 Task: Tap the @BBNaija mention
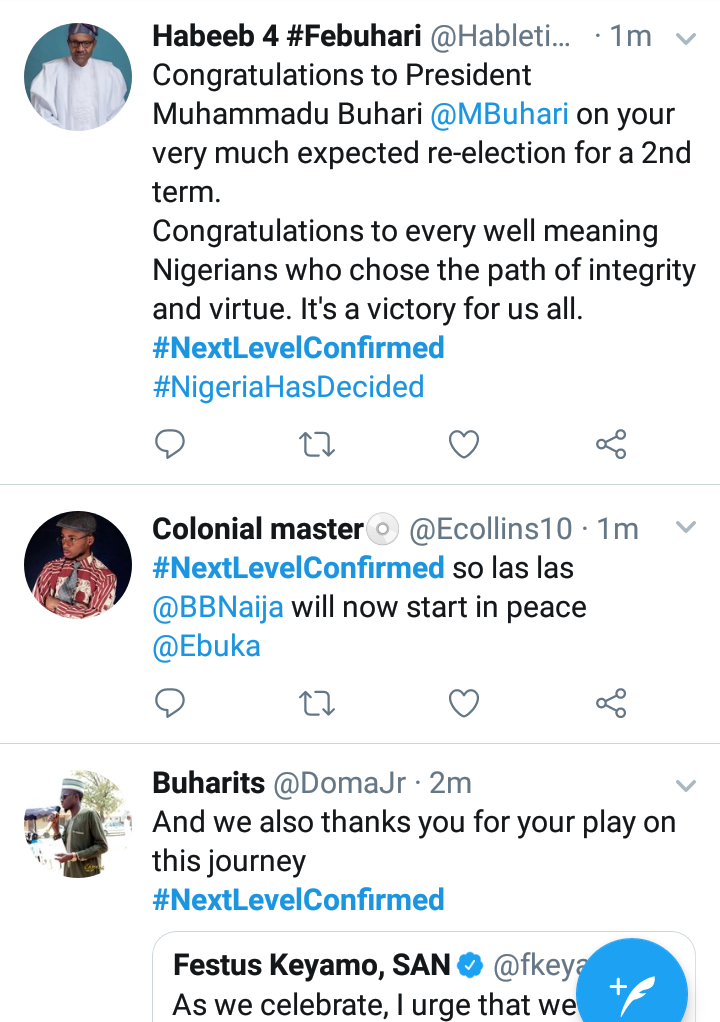point(217,607)
